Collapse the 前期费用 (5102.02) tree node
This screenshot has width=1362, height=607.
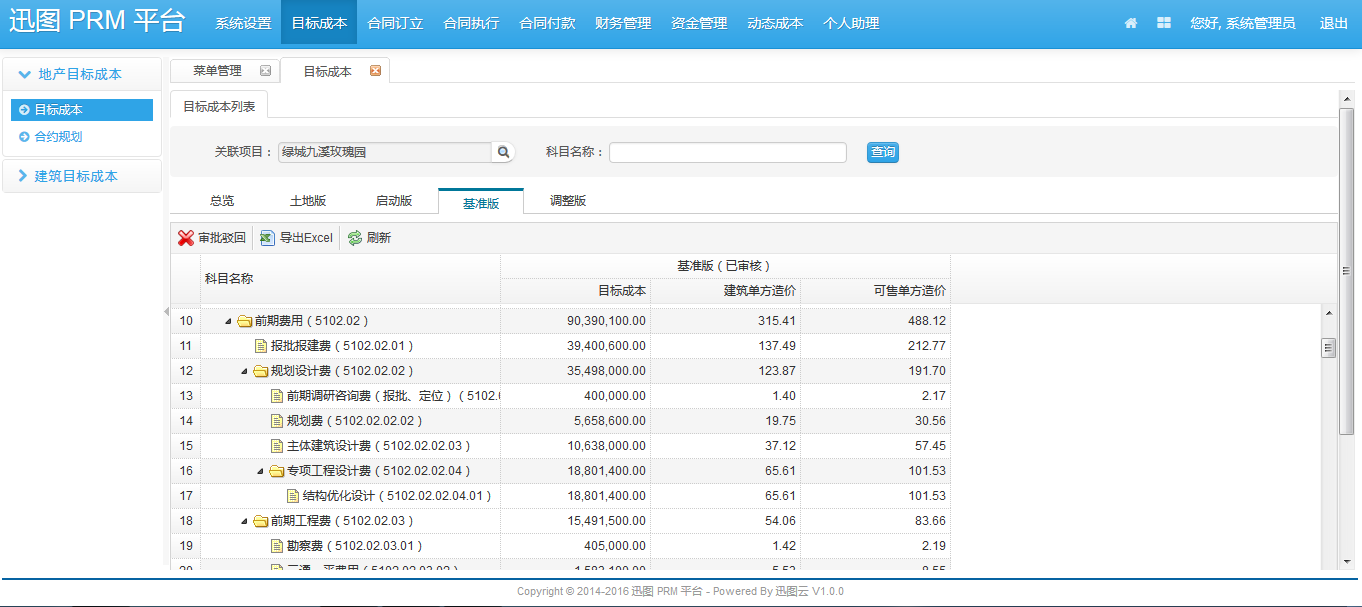228,321
